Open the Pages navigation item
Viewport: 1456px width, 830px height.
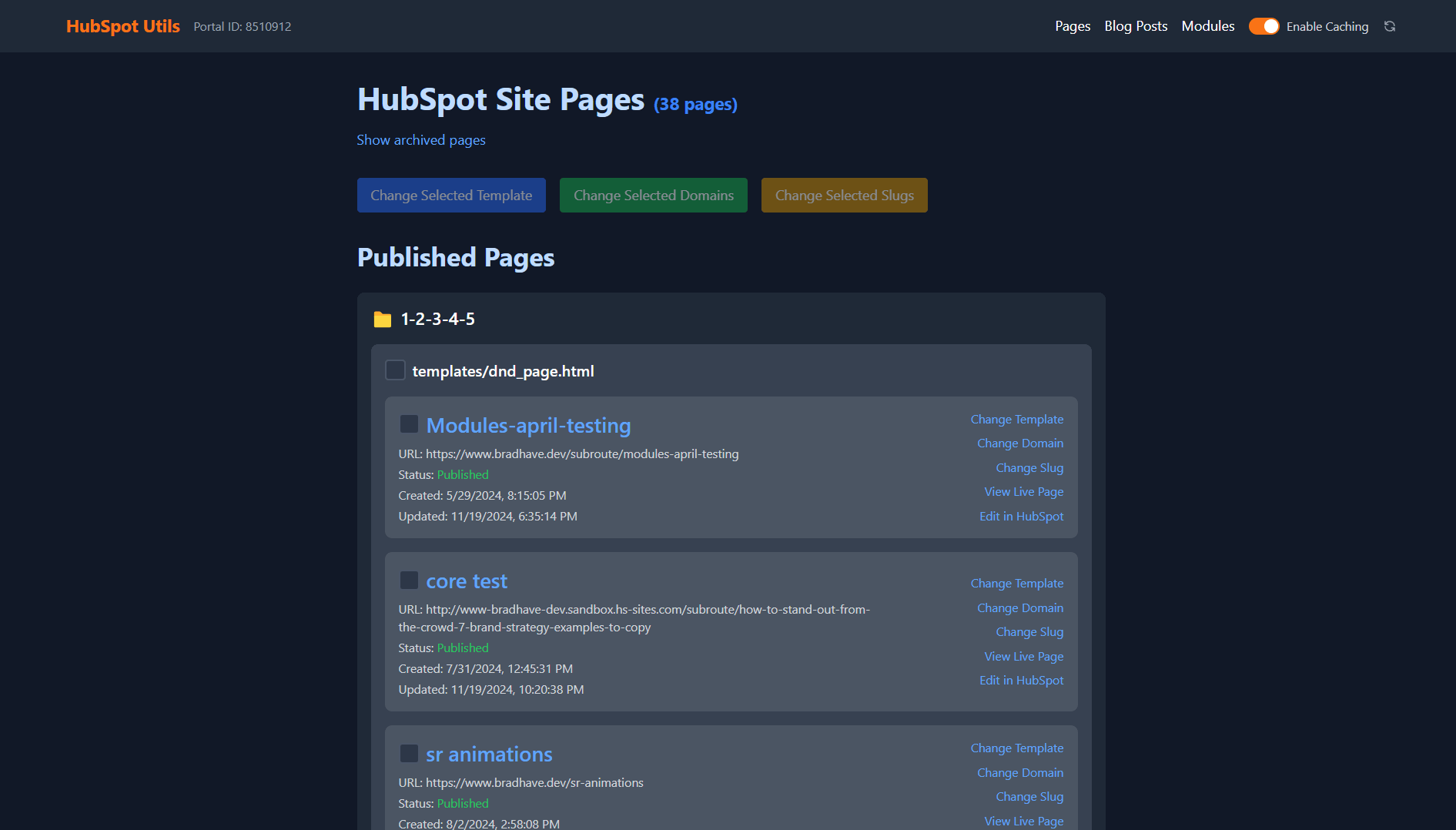(1073, 25)
